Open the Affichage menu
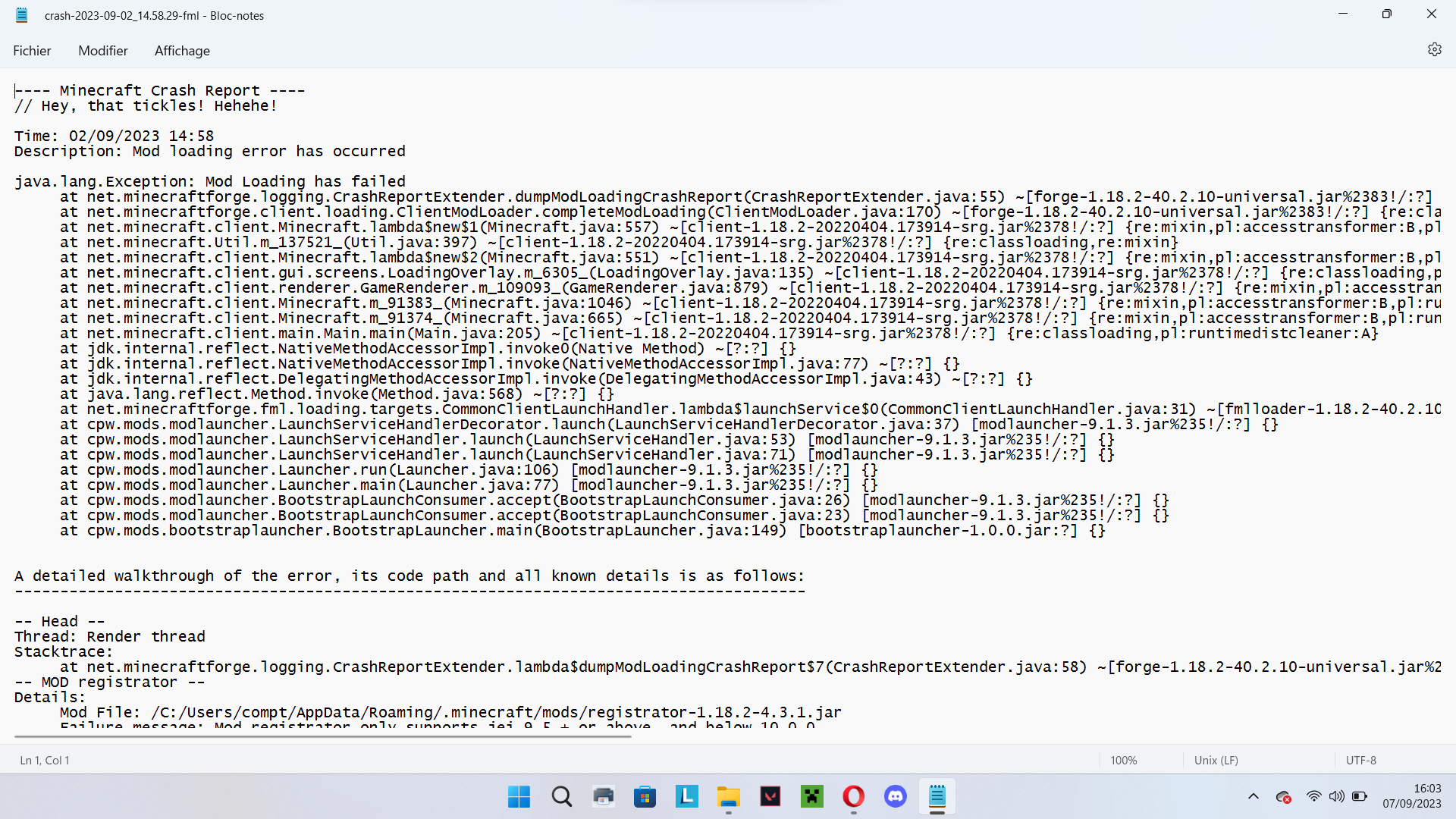 point(182,51)
